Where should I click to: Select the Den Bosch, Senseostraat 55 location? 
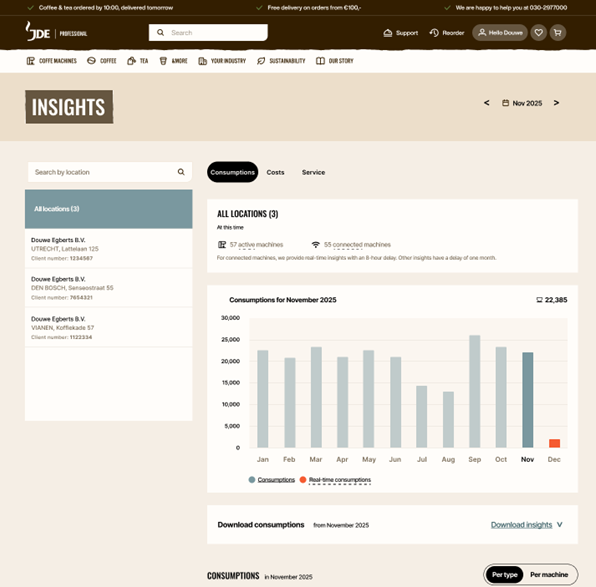click(109, 288)
